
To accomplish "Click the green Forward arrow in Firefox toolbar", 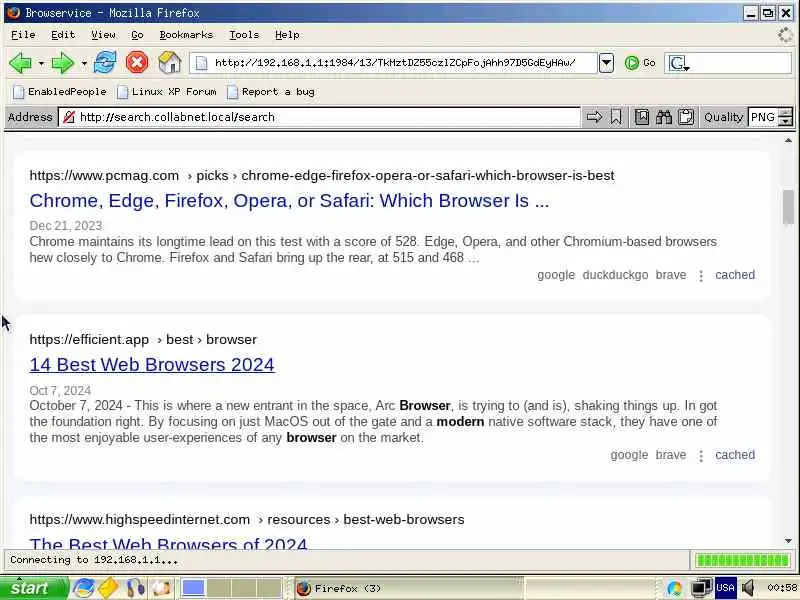I will tap(63, 63).
